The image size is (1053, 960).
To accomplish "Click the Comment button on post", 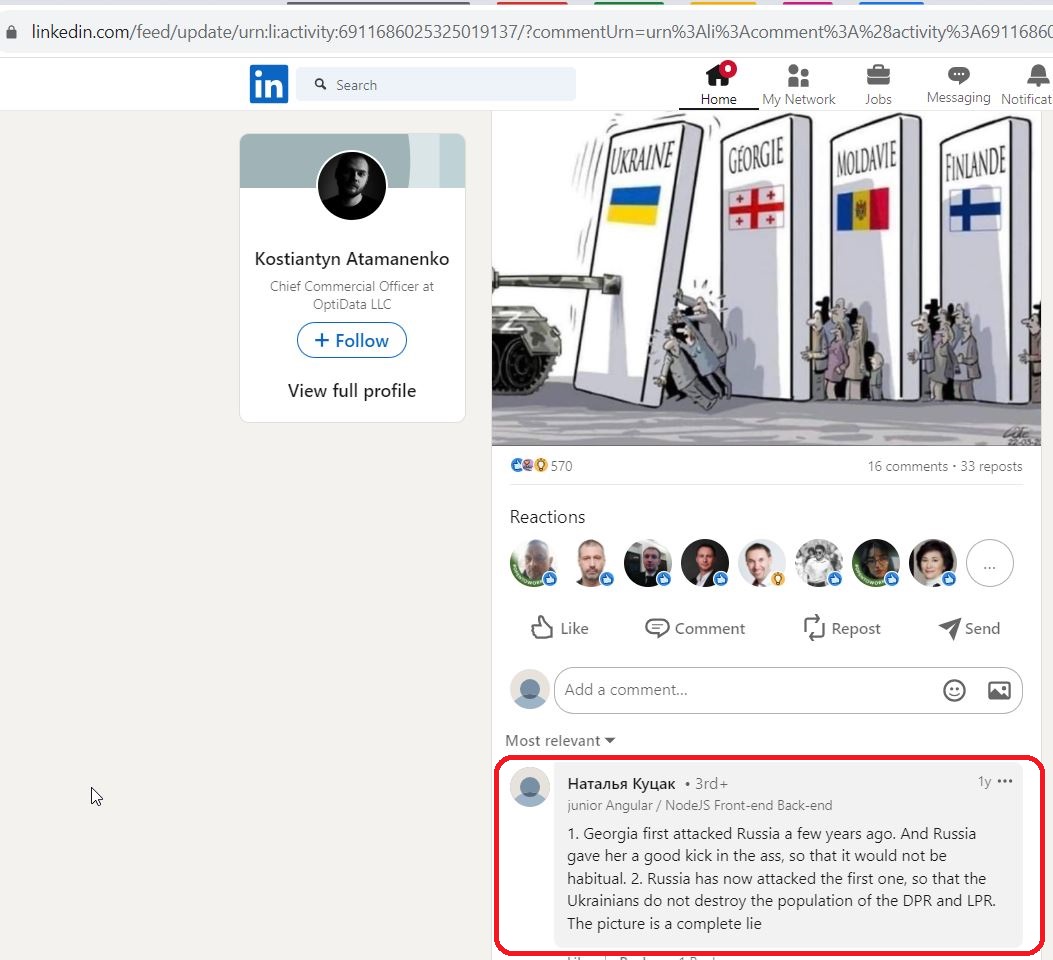I will [x=695, y=628].
